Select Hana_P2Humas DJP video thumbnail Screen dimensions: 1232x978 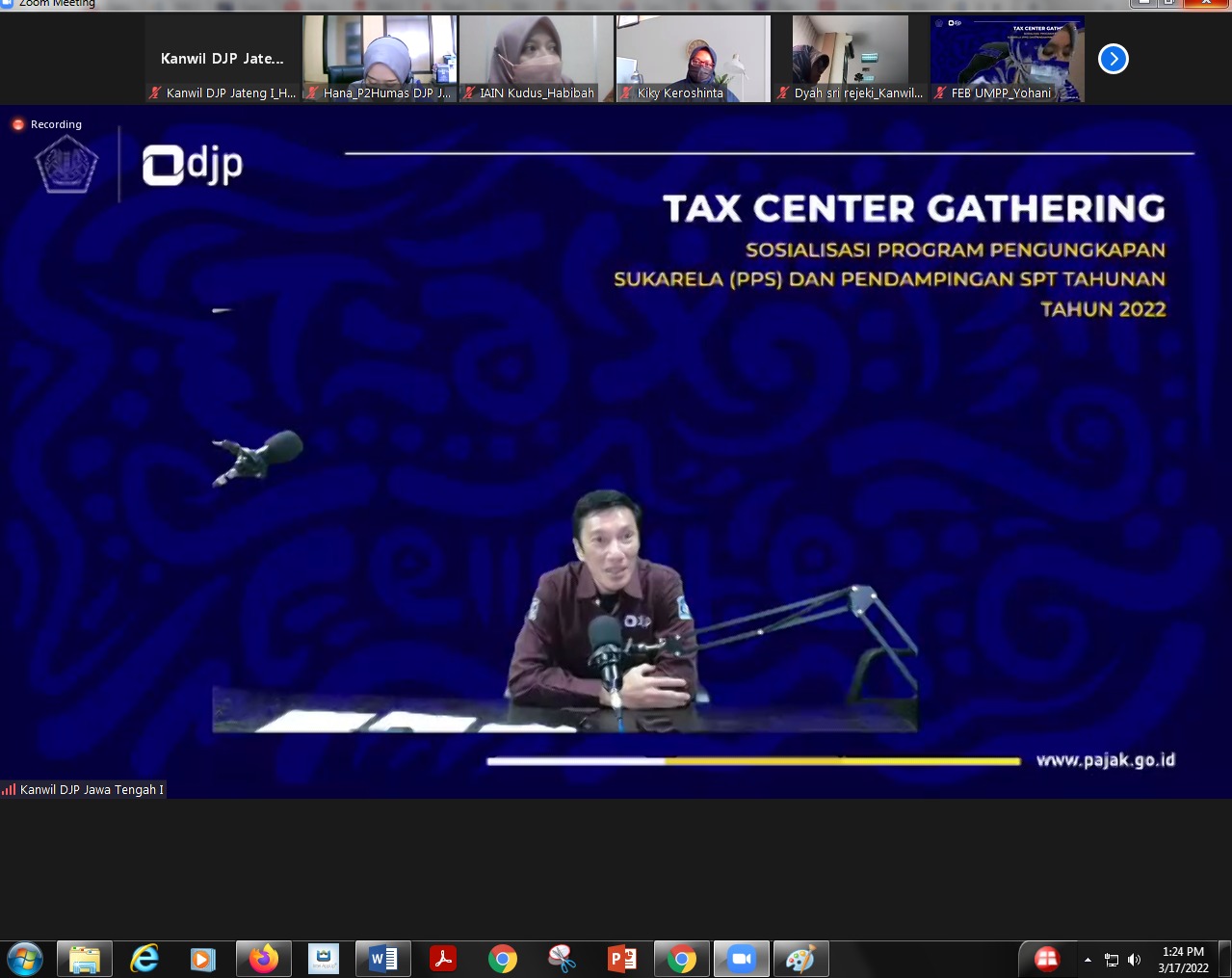point(380,59)
